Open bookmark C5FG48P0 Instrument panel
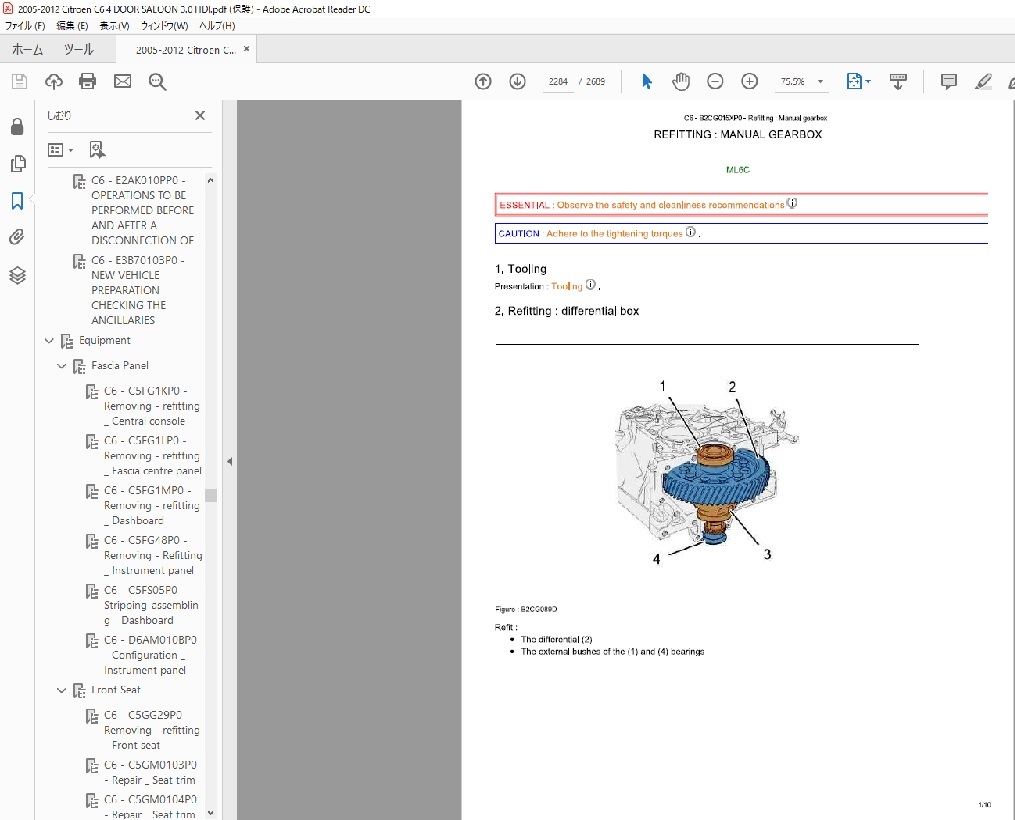Image resolution: width=1015 pixels, height=820 pixels. point(152,555)
